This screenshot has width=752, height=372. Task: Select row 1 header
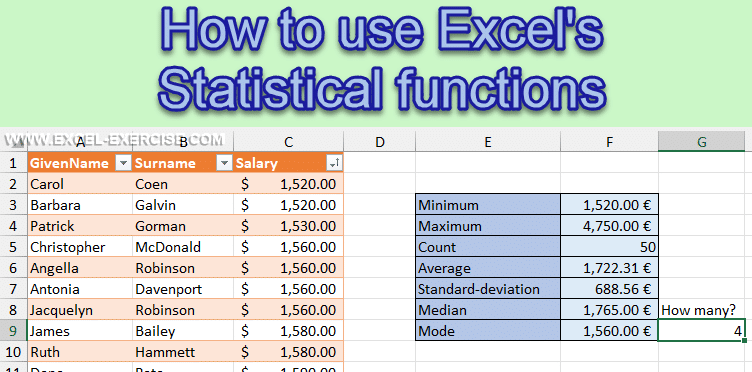(13, 163)
